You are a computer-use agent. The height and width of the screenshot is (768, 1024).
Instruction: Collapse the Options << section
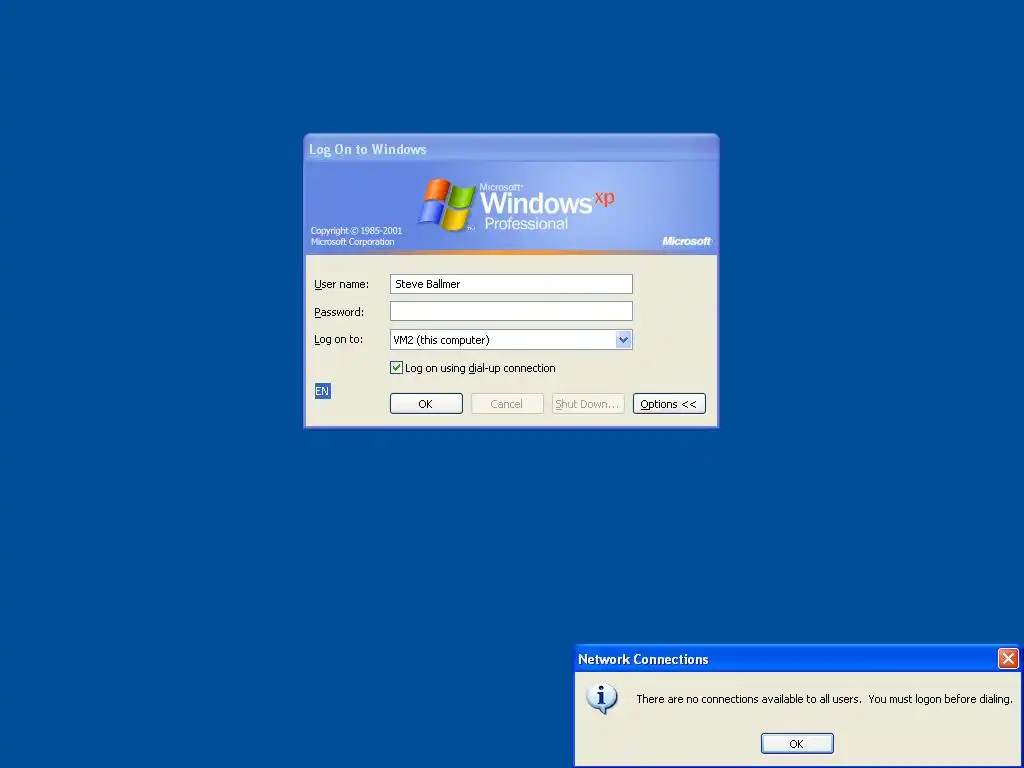669,404
